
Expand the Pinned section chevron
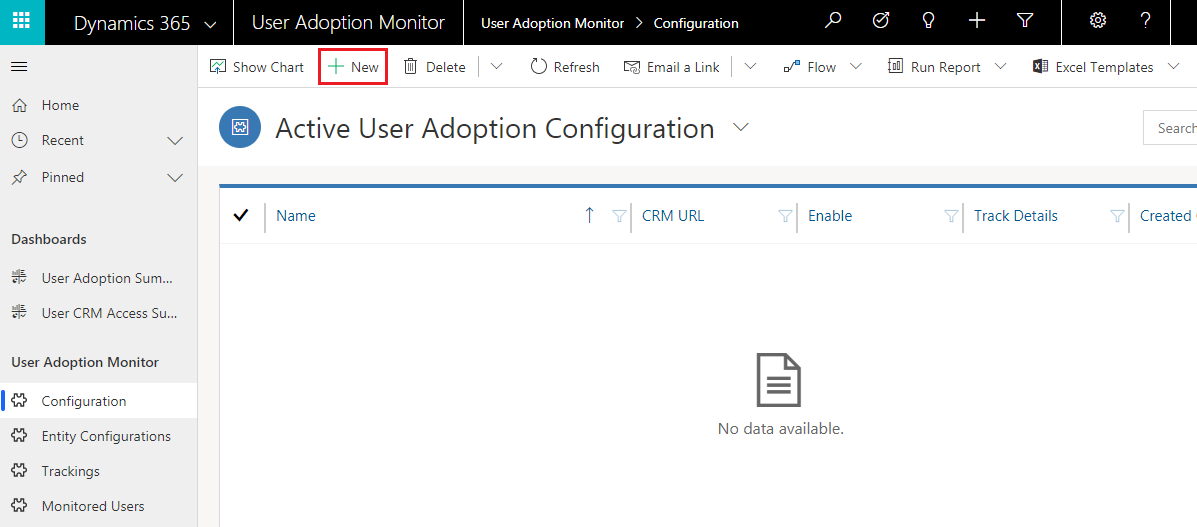click(175, 177)
